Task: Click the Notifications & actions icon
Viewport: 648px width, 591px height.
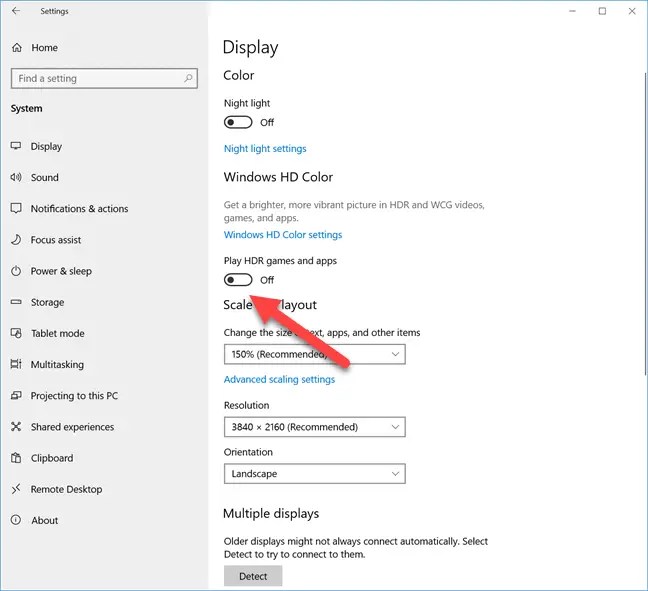Action: pos(16,208)
